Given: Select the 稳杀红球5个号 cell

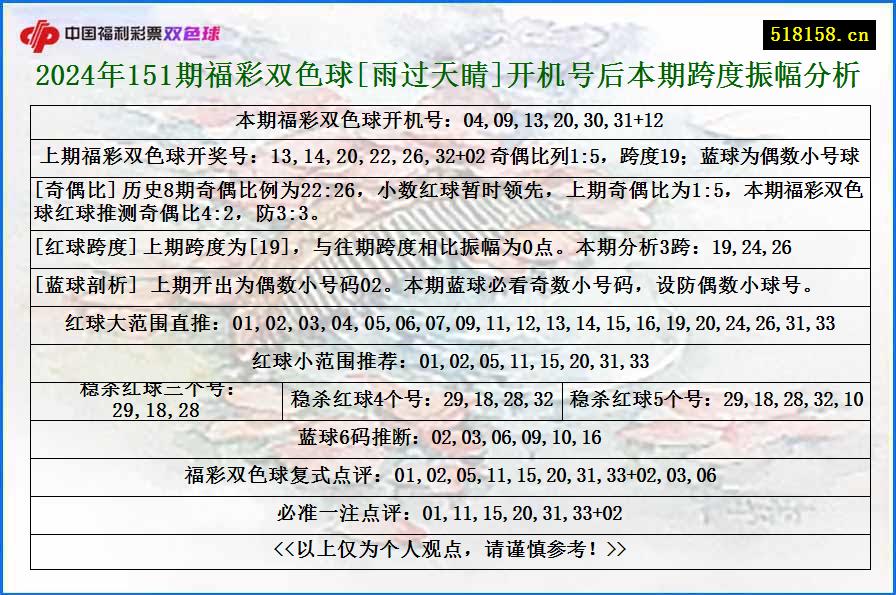Looking at the screenshot, I should pos(712,399).
